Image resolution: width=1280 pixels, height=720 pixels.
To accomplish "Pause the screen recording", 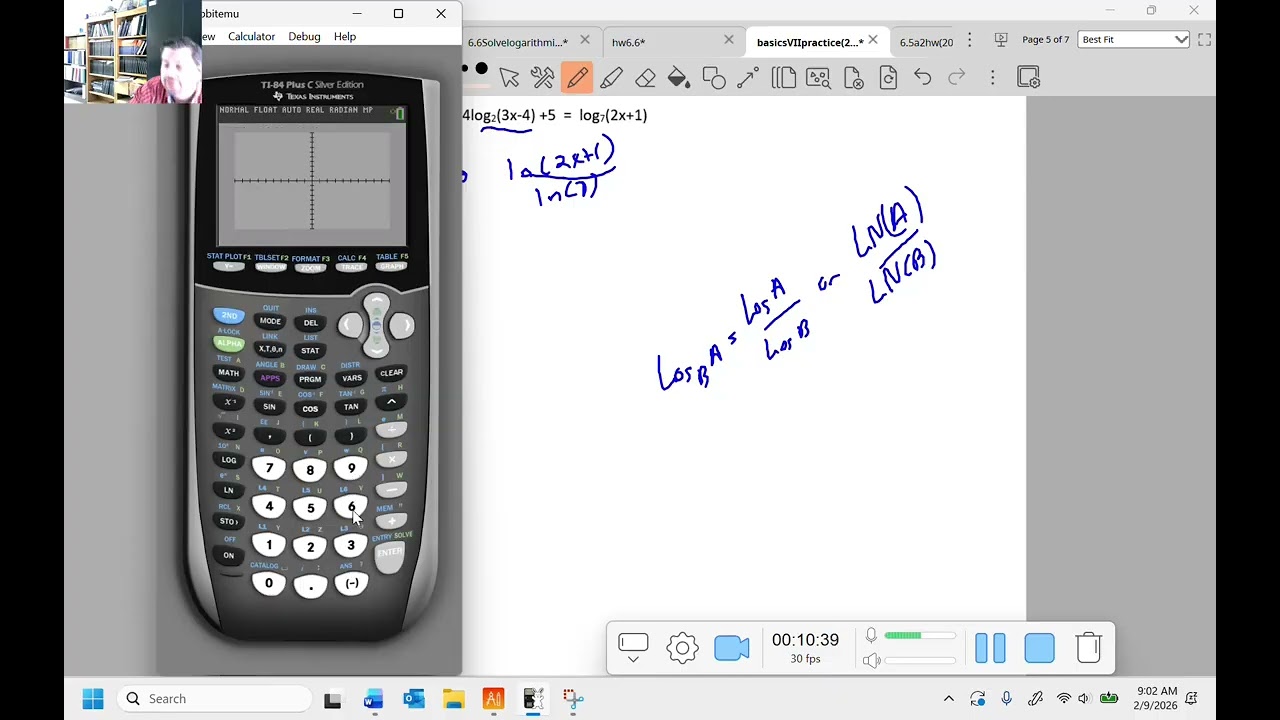I will [990, 648].
